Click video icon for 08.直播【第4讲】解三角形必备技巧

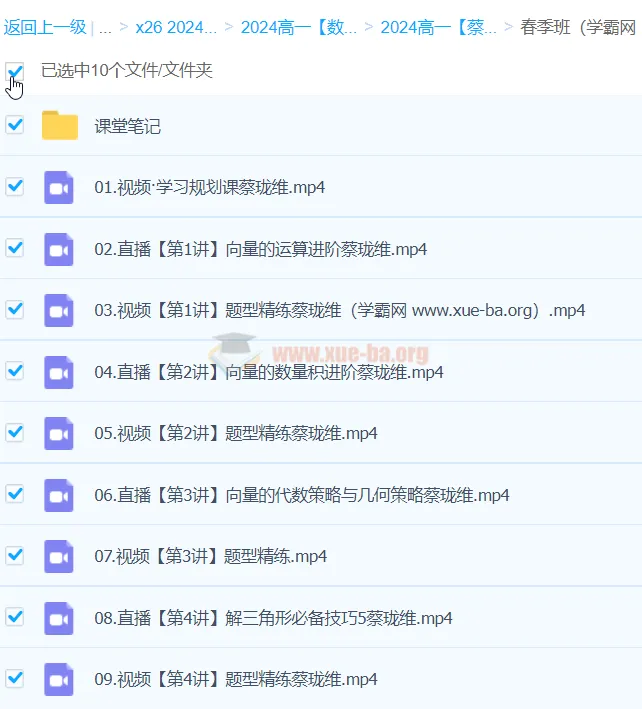(59, 618)
